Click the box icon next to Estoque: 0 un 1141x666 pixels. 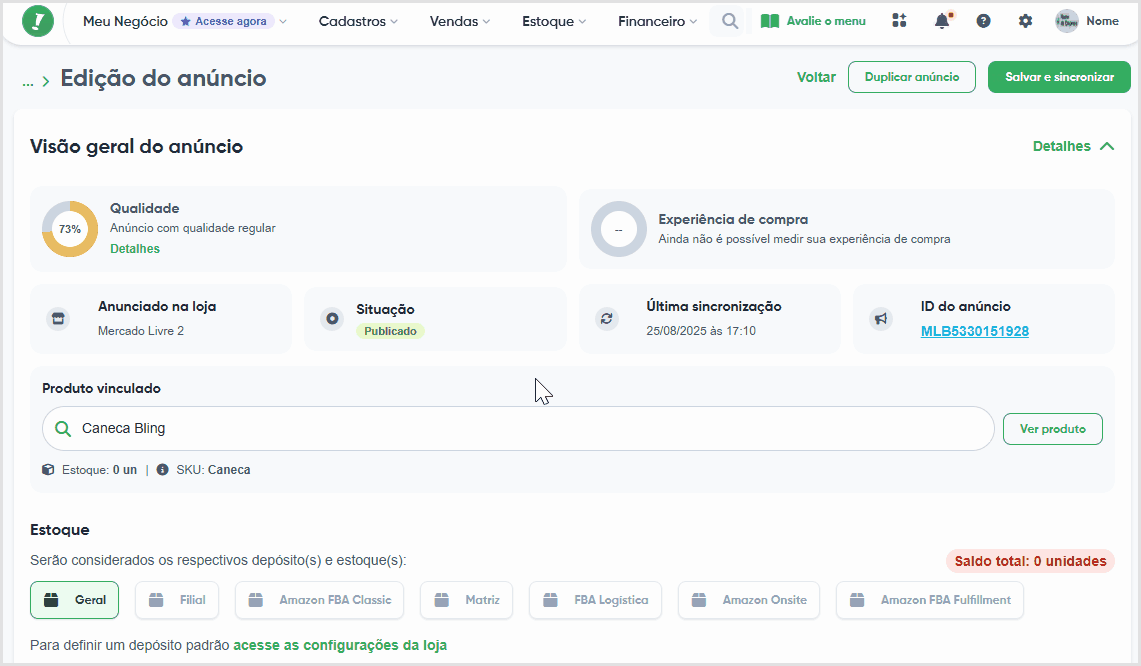pos(48,469)
